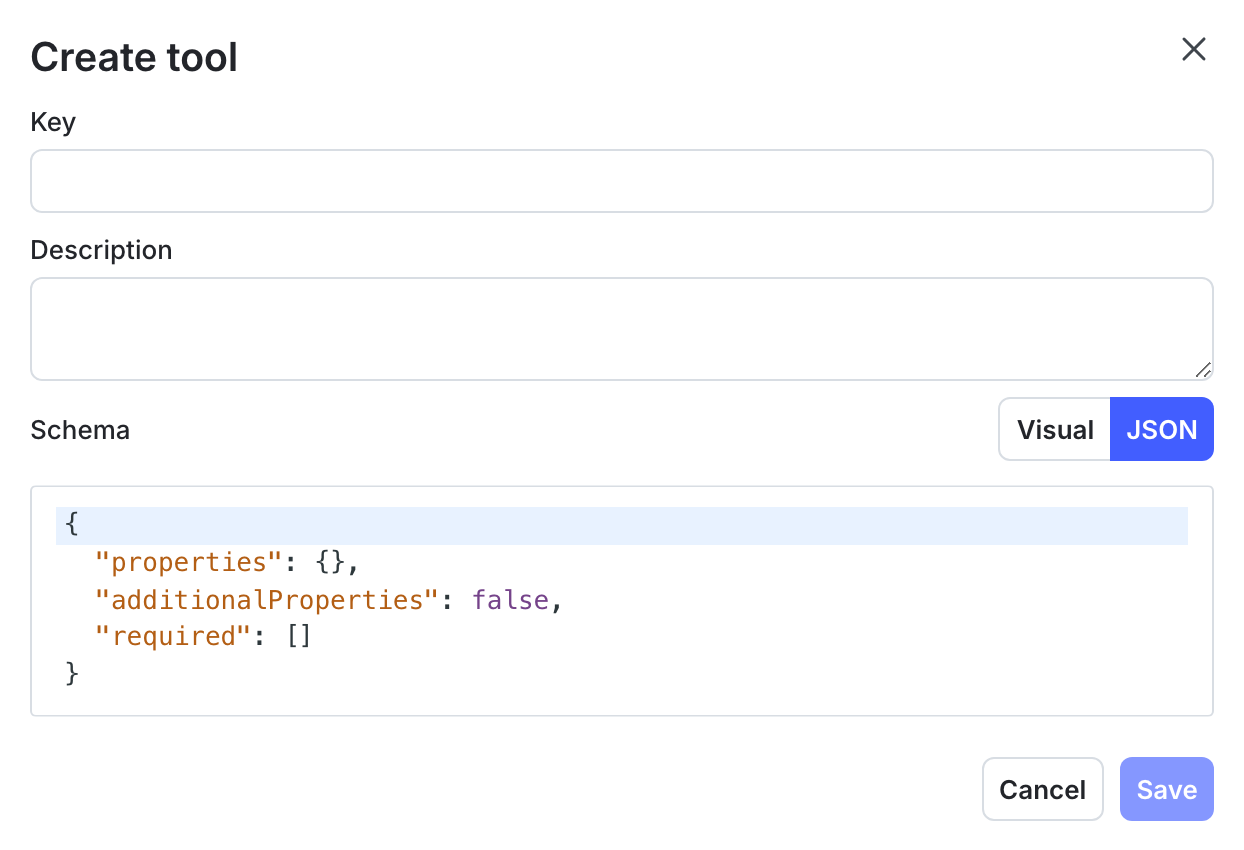Click the Cancel button

pyautogui.click(x=1042, y=789)
